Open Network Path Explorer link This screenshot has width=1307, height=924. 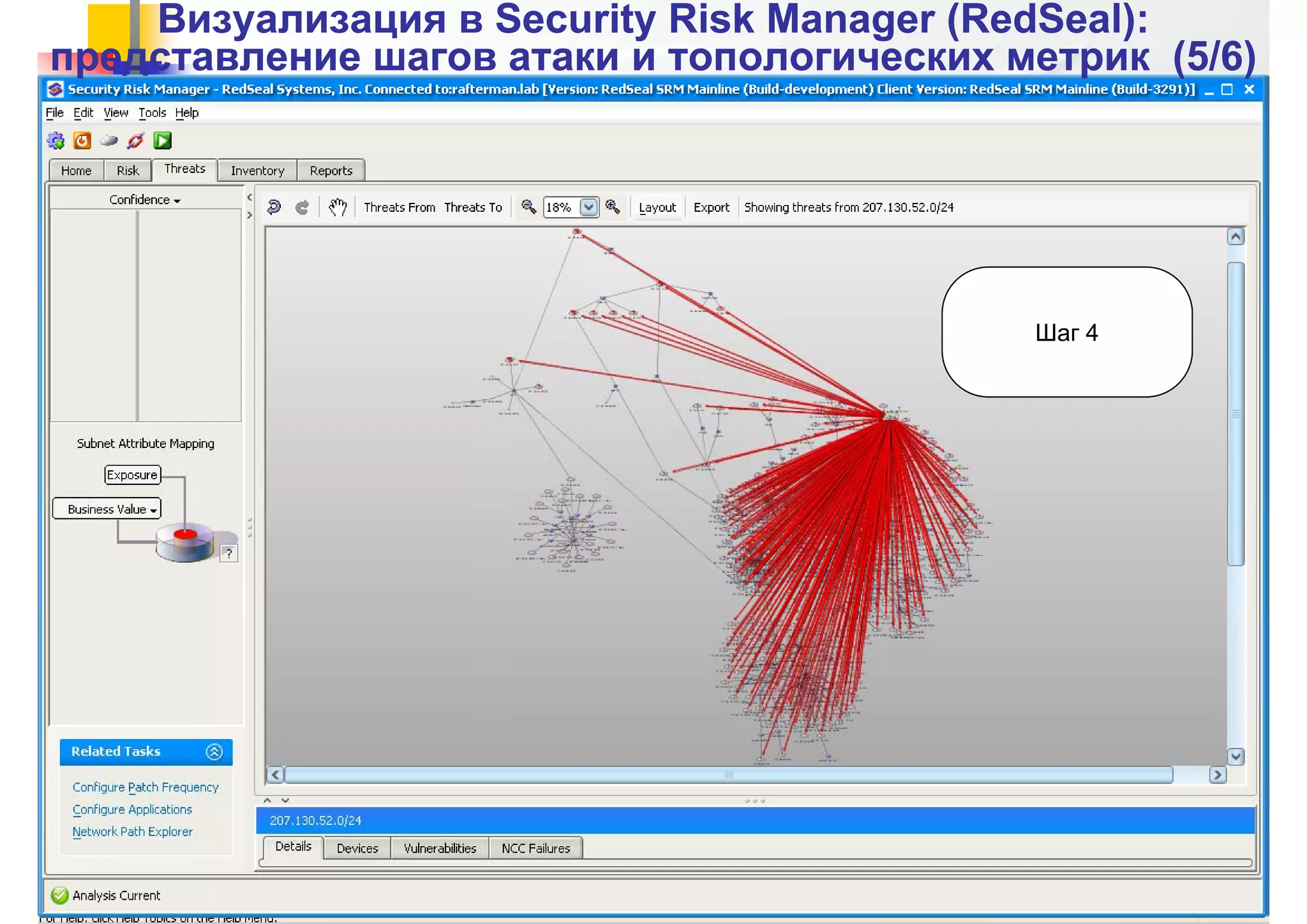132,831
